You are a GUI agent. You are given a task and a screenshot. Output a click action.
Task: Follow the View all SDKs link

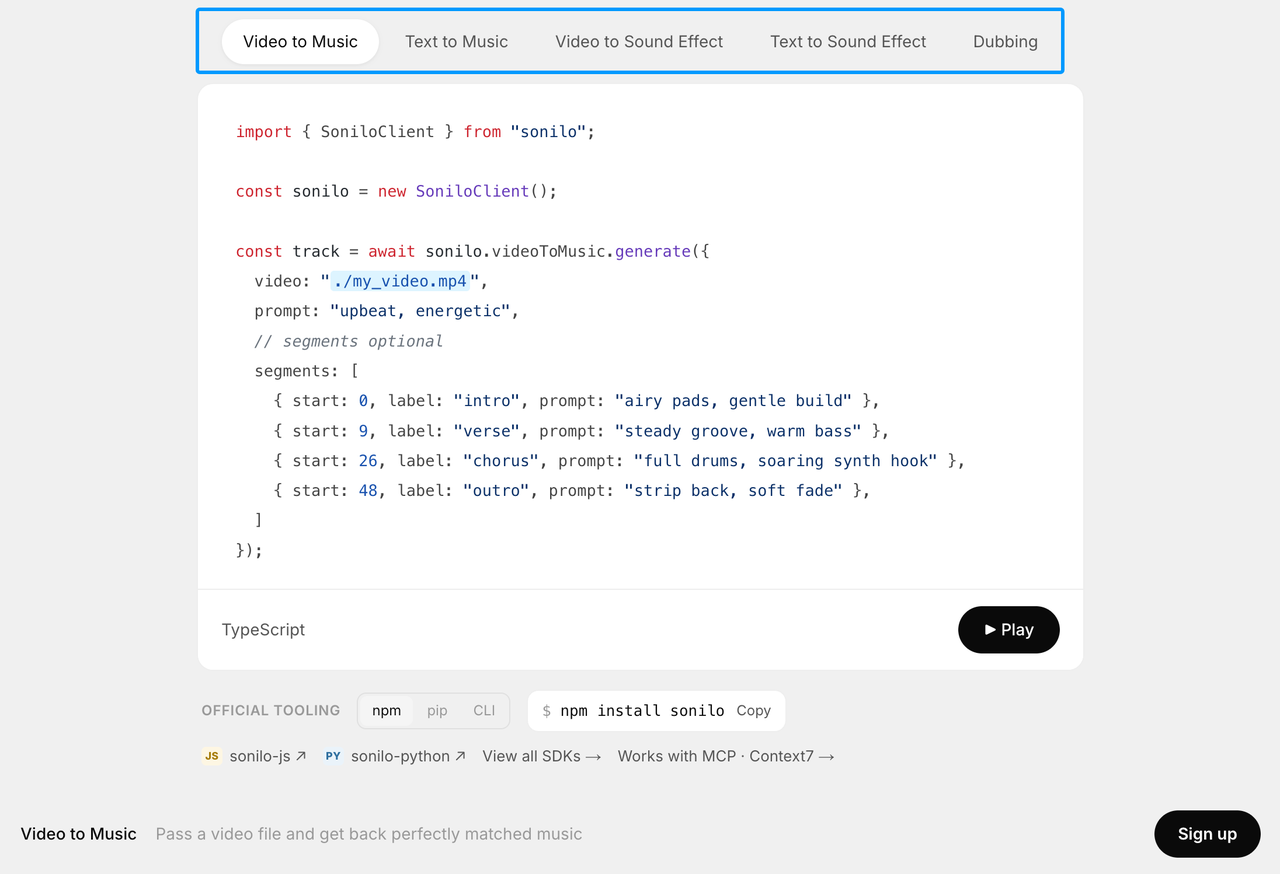pos(542,756)
